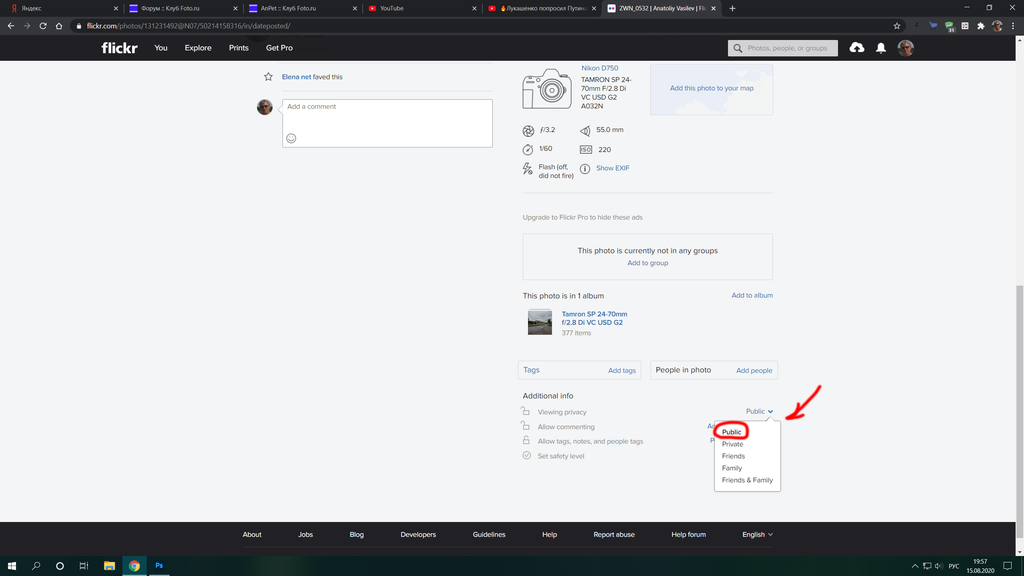
Task: Bookmark this page with star icon
Action: (x=897, y=26)
